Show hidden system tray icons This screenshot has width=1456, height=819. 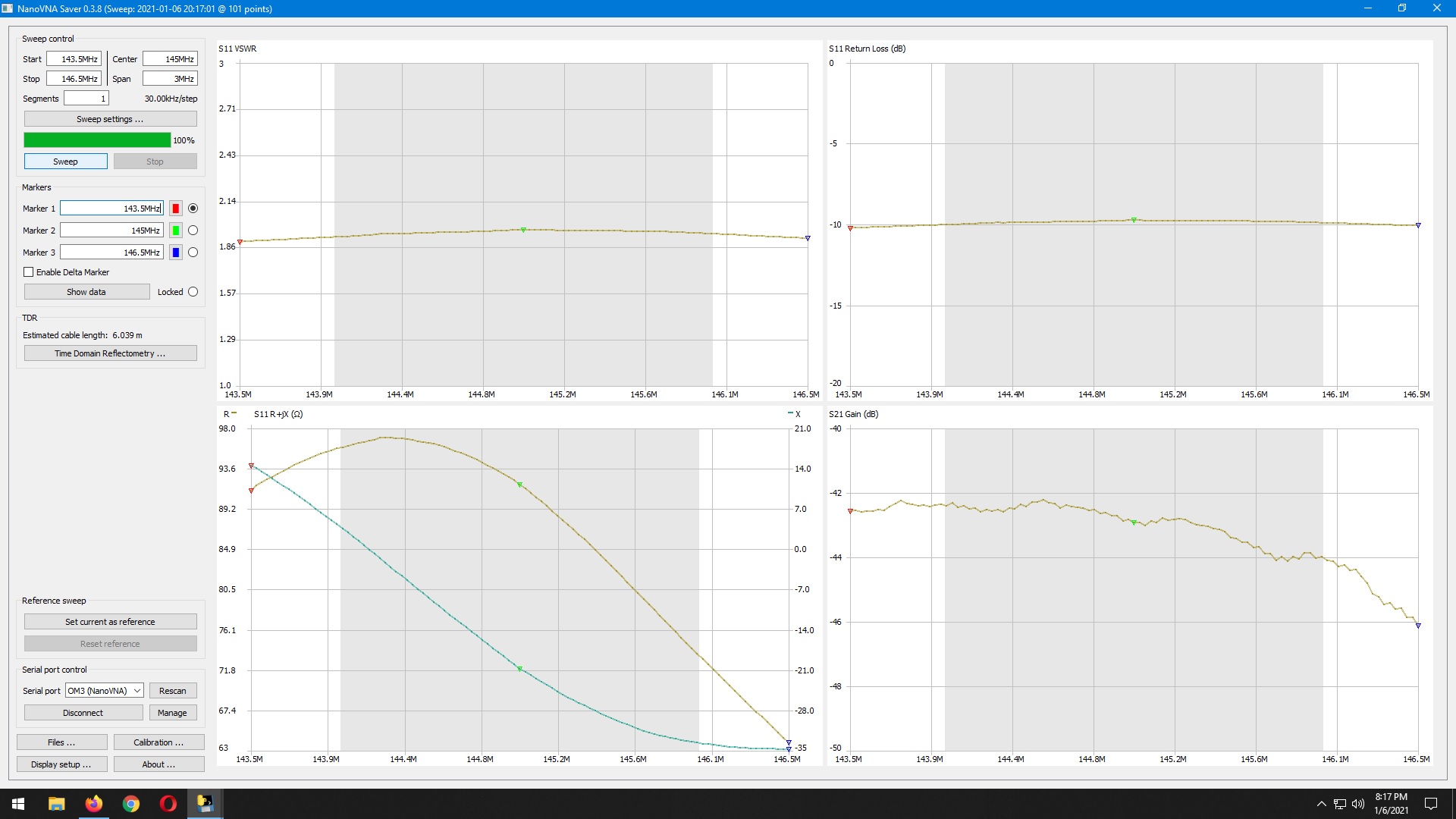(1321, 804)
